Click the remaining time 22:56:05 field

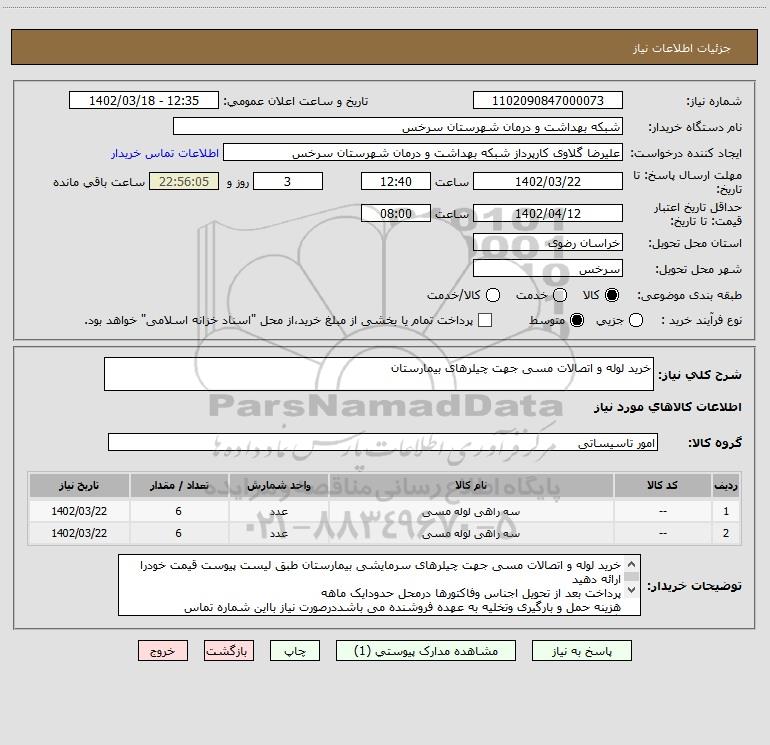pyautogui.click(x=184, y=181)
